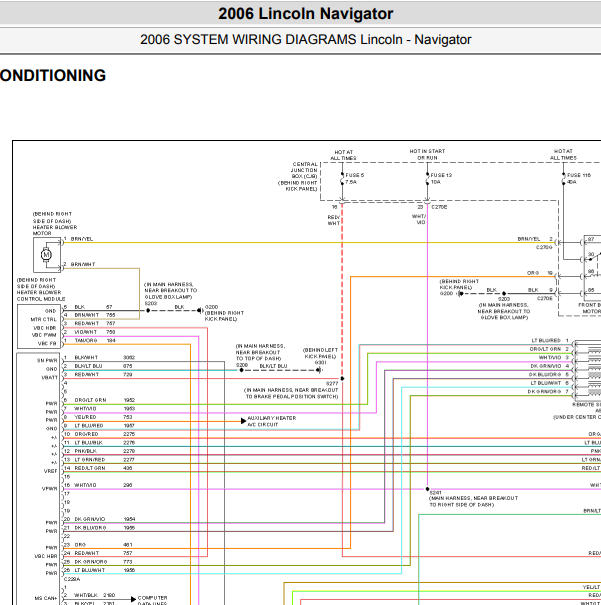Click the VBC PWM terminal label

coord(44,335)
